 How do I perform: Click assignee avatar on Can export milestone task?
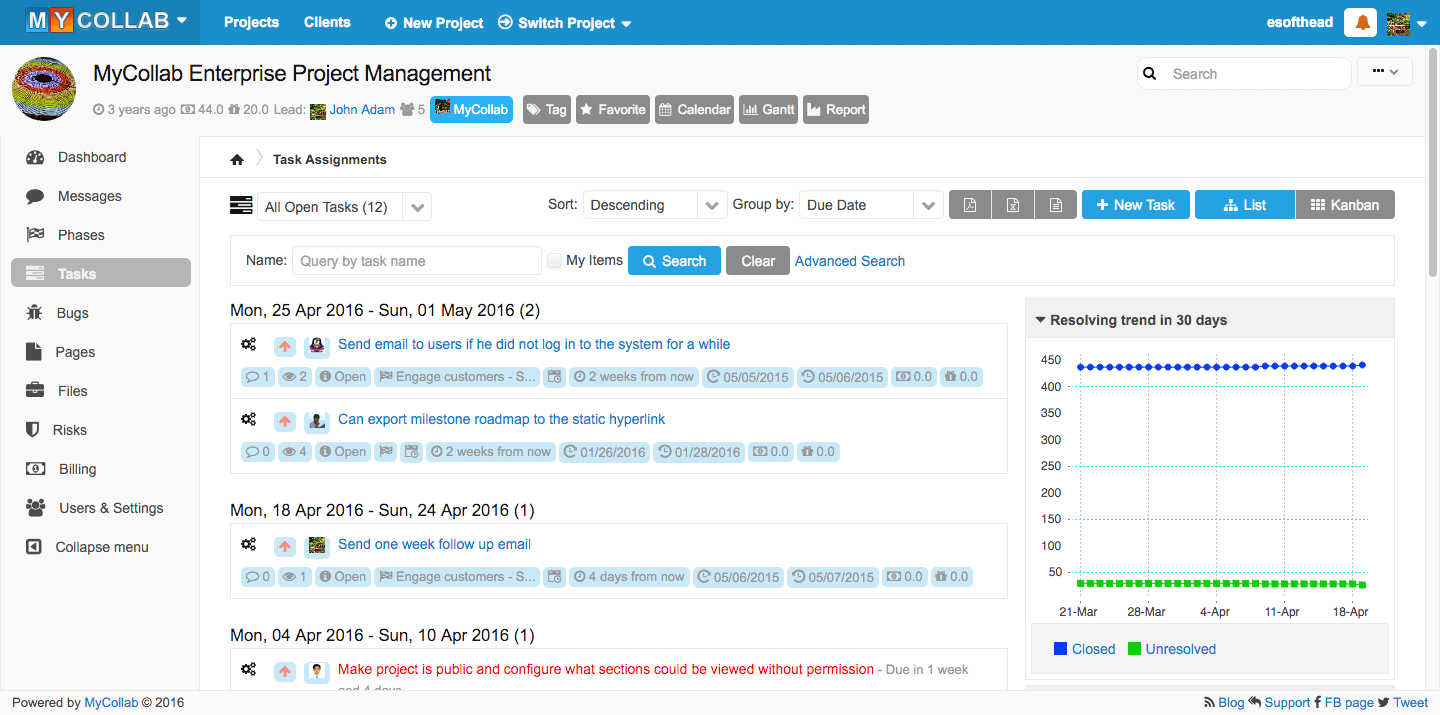coord(317,421)
